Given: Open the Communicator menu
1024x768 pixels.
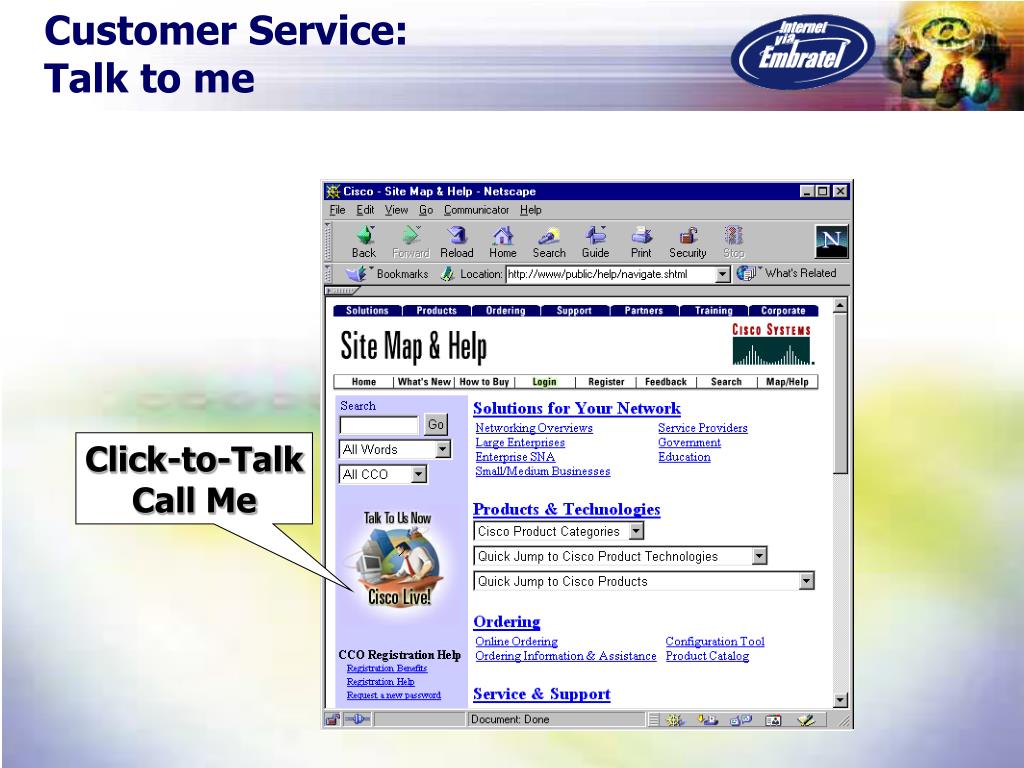Looking at the screenshot, I should [x=476, y=210].
